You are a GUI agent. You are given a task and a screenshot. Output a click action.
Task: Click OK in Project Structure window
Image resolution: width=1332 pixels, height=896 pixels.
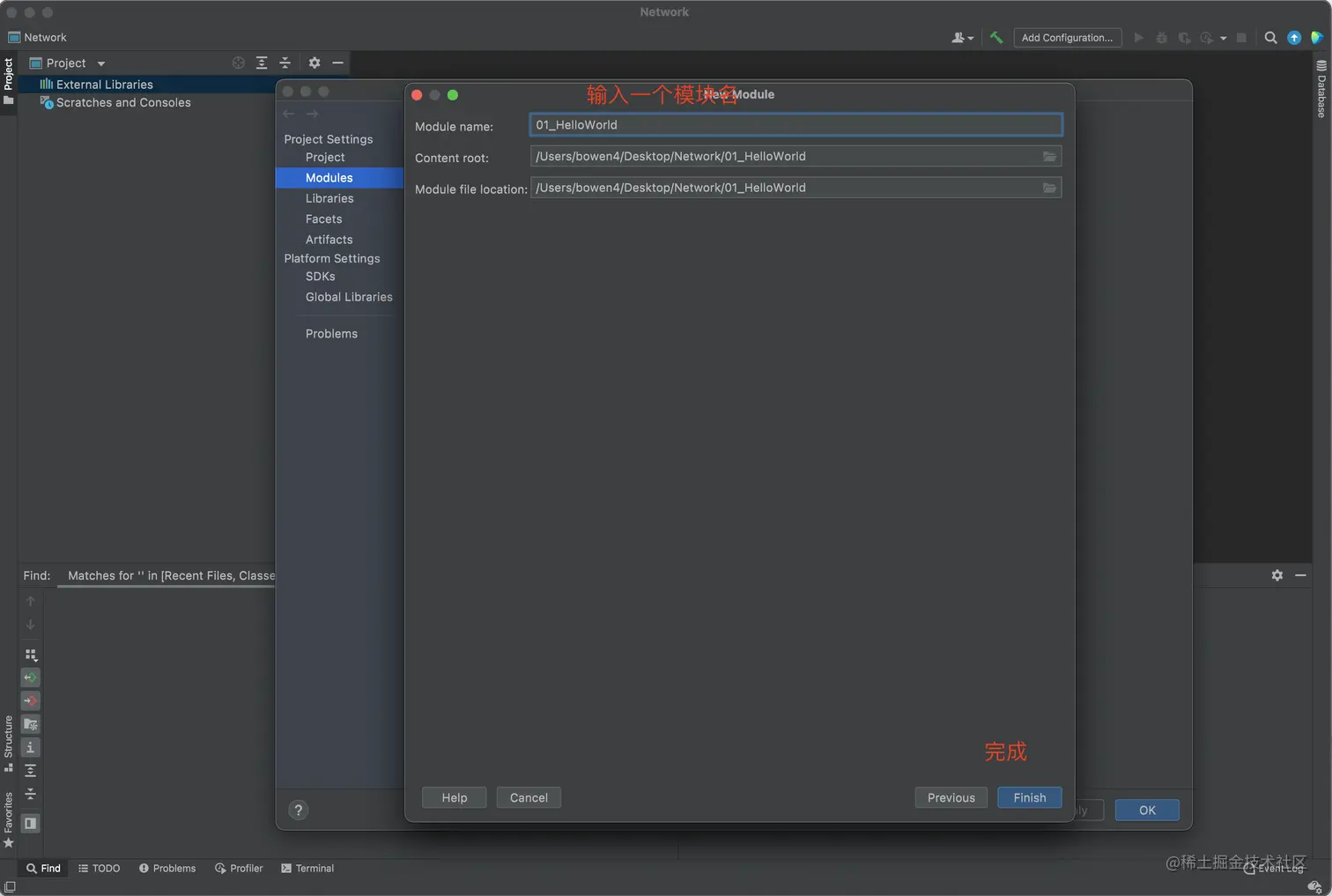[x=1147, y=810]
